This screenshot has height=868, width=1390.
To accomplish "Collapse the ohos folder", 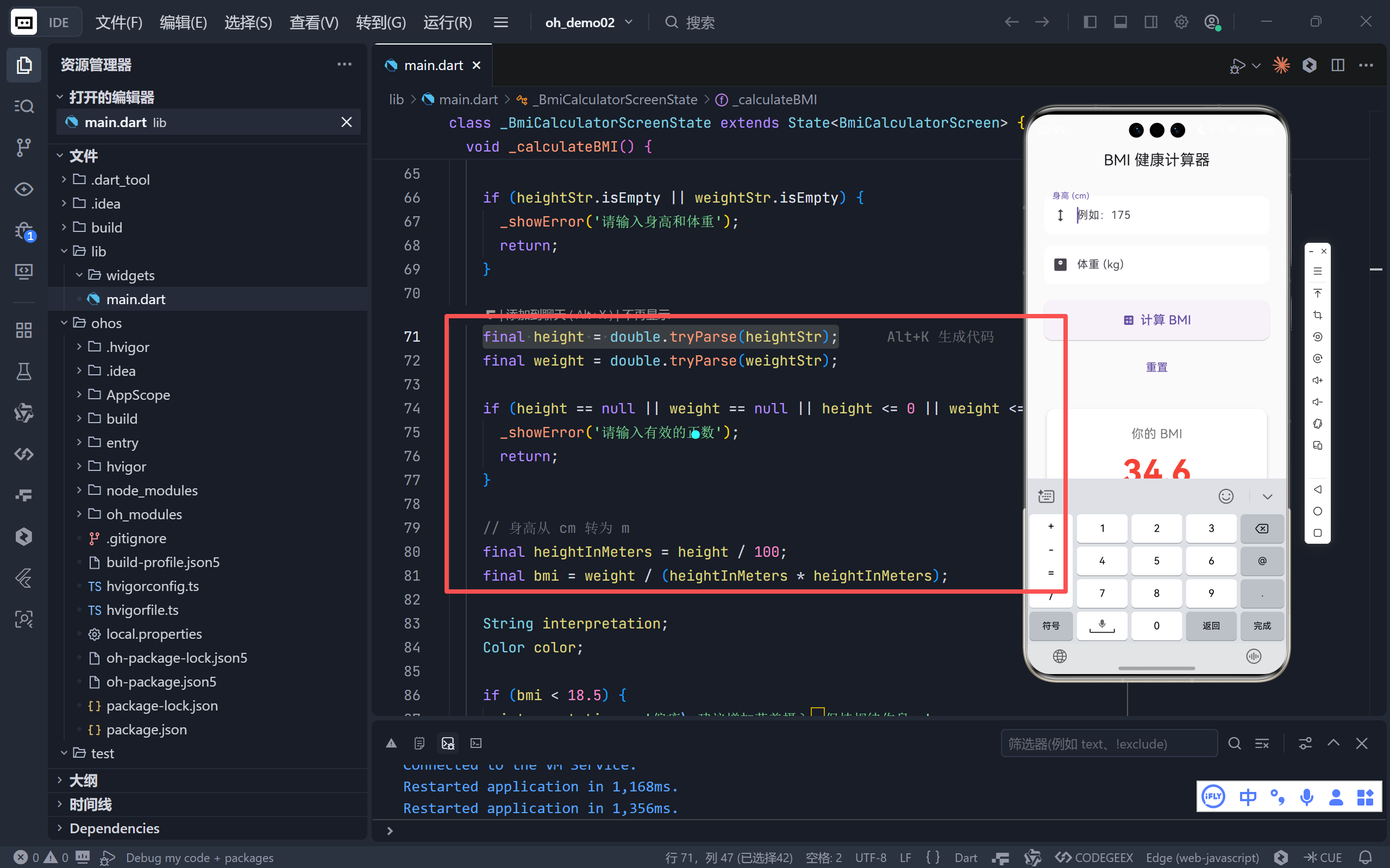I will click(106, 323).
